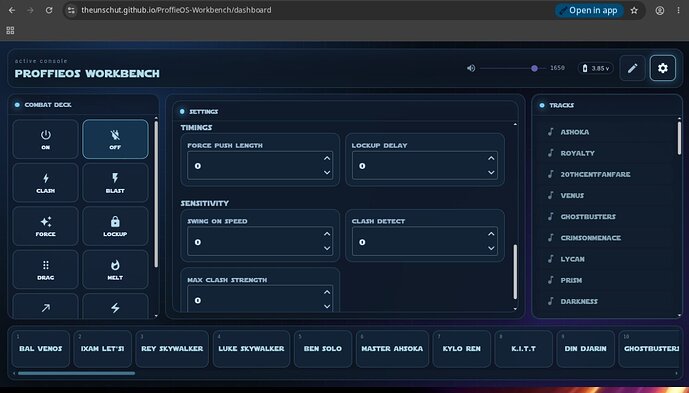Decrease Lockup Delay value
This screenshot has height=393, width=689.
(x=491, y=172)
